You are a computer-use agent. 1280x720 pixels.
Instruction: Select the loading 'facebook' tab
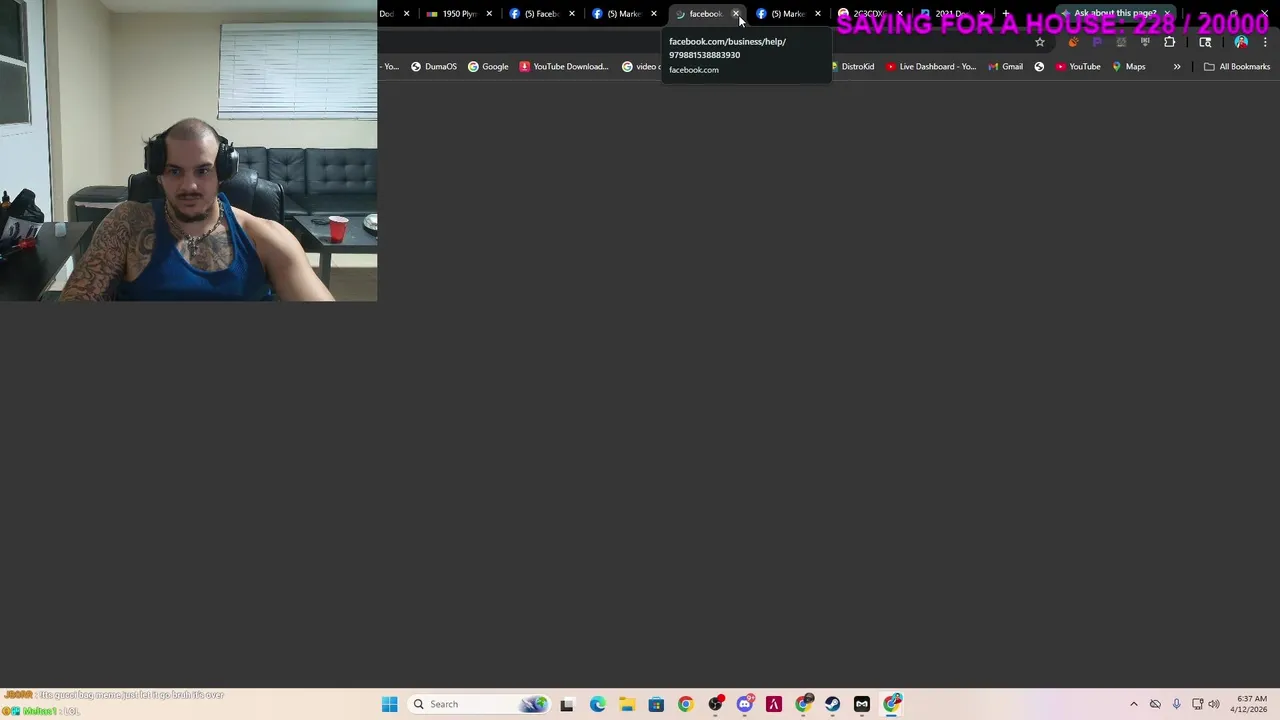tap(699, 14)
